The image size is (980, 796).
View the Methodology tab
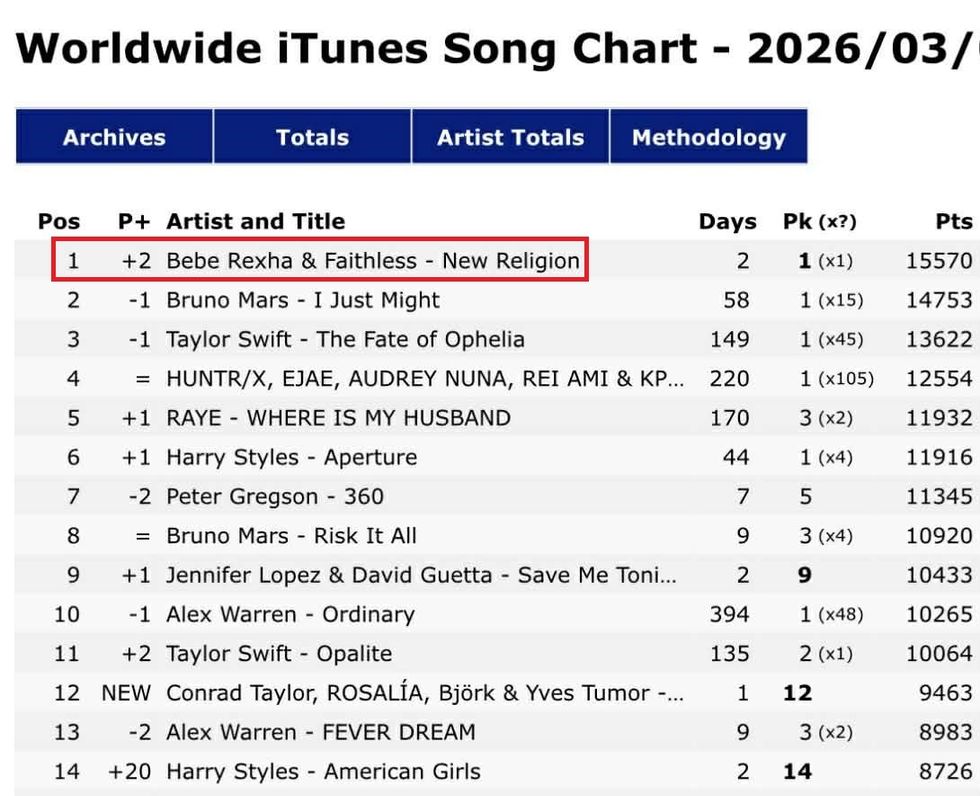[x=708, y=137]
